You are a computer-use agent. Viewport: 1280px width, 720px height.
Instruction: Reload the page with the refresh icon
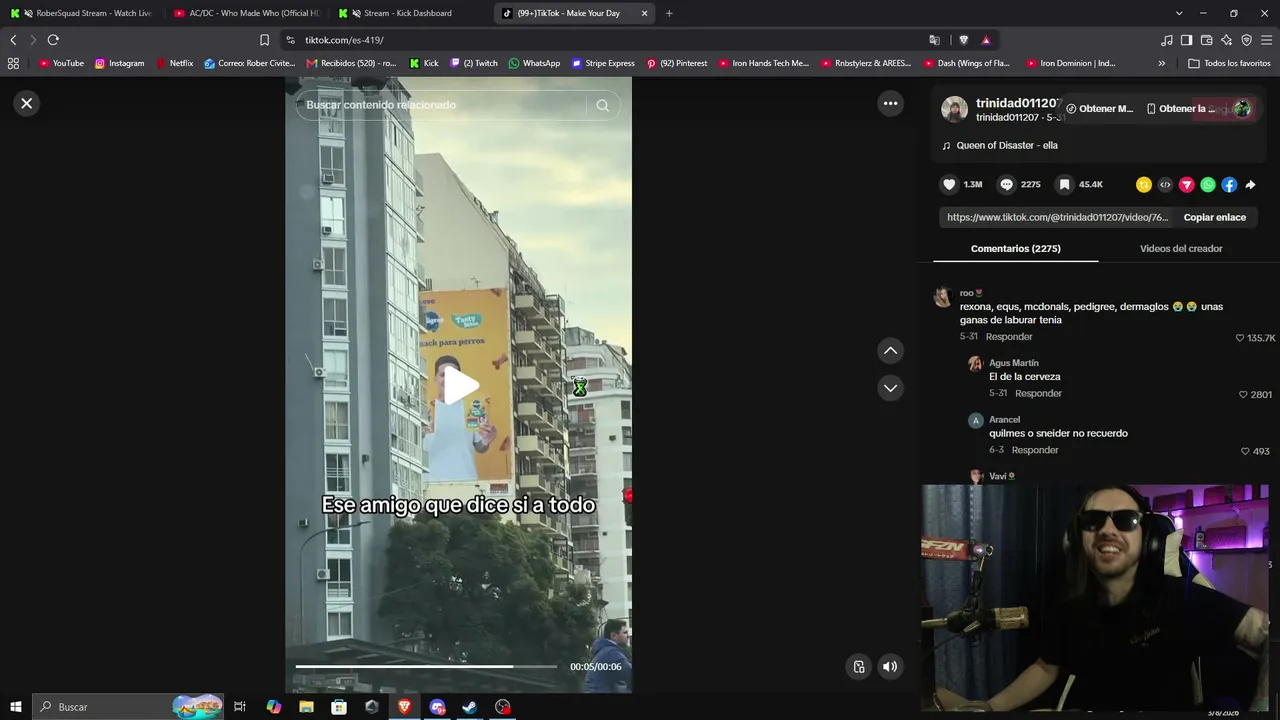click(x=53, y=40)
